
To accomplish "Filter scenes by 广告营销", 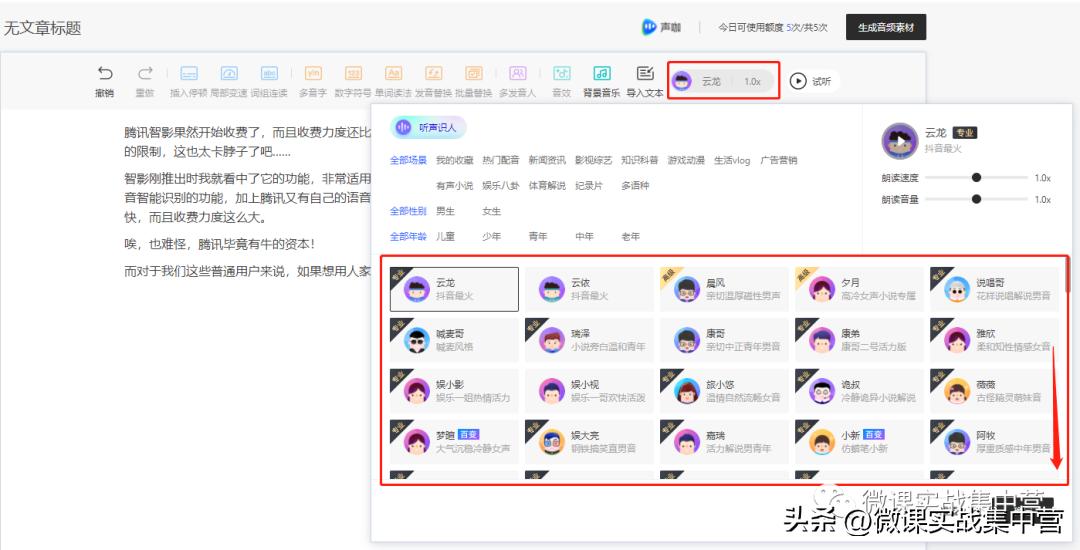I will 778,160.
